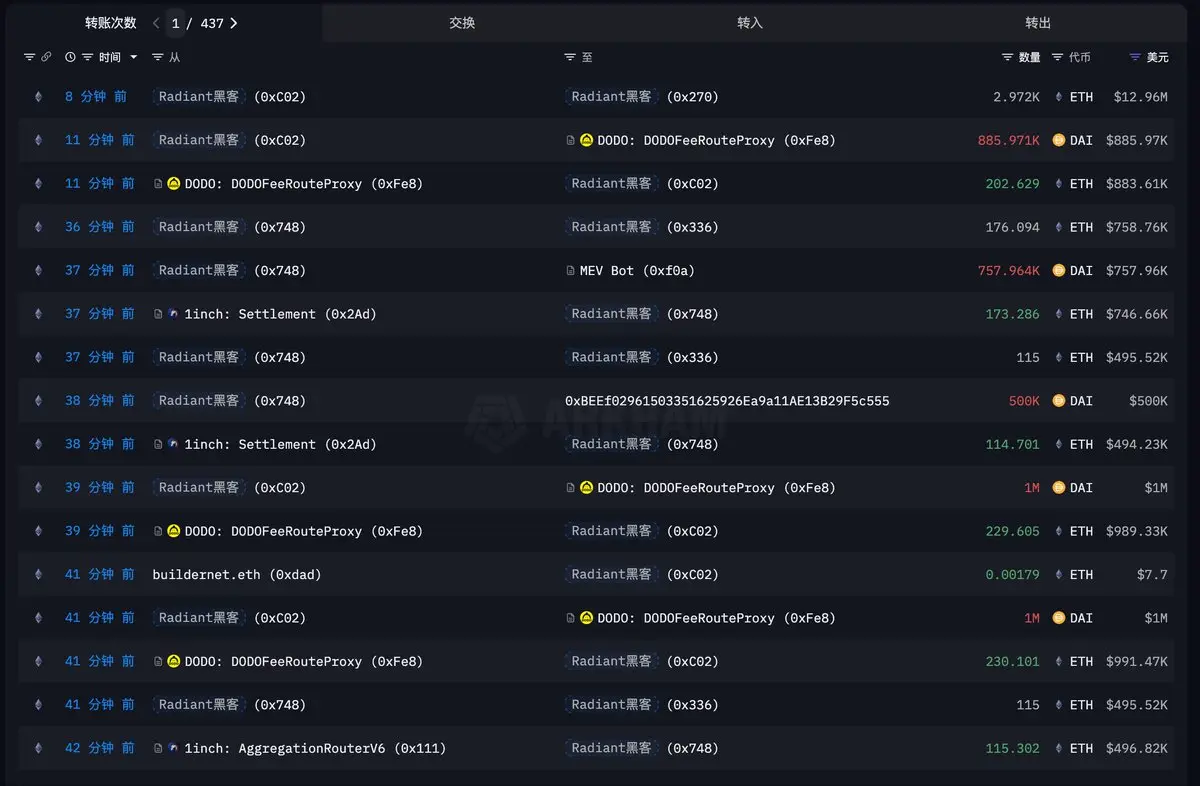This screenshot has height=786, width=1200.
Task: Click amount 2.972K
Action: [x=1016, y=97]
